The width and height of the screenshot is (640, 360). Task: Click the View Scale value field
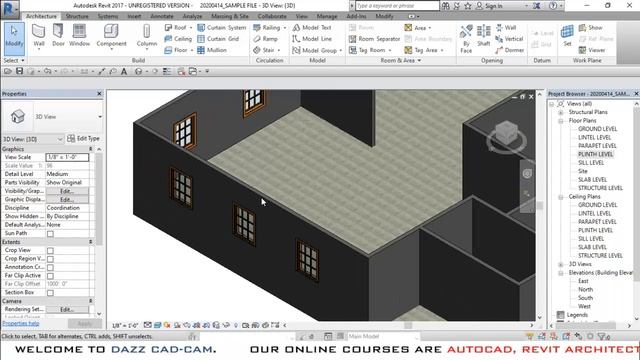point(67,157)
